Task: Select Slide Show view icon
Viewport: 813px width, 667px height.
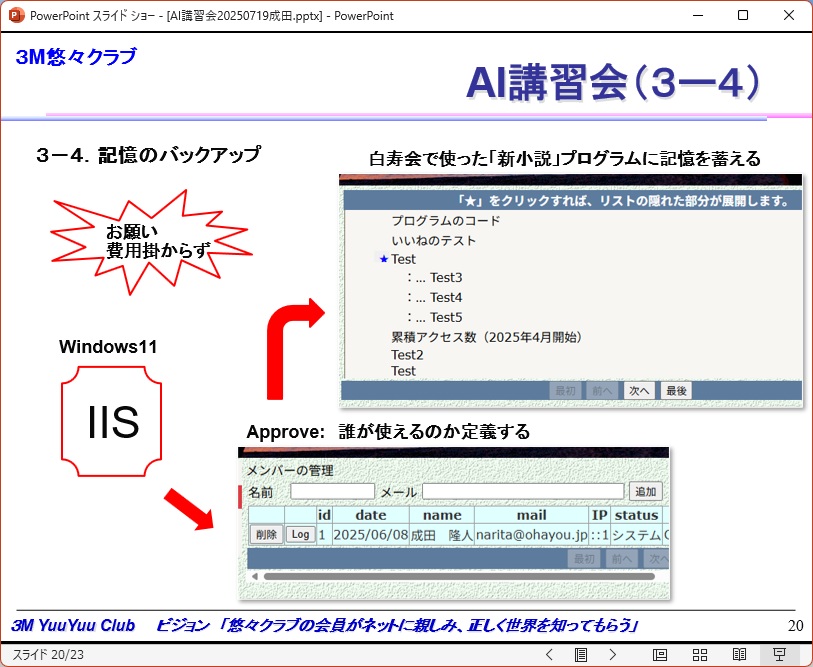Action: pyautogui.click(x=779, y=655)
